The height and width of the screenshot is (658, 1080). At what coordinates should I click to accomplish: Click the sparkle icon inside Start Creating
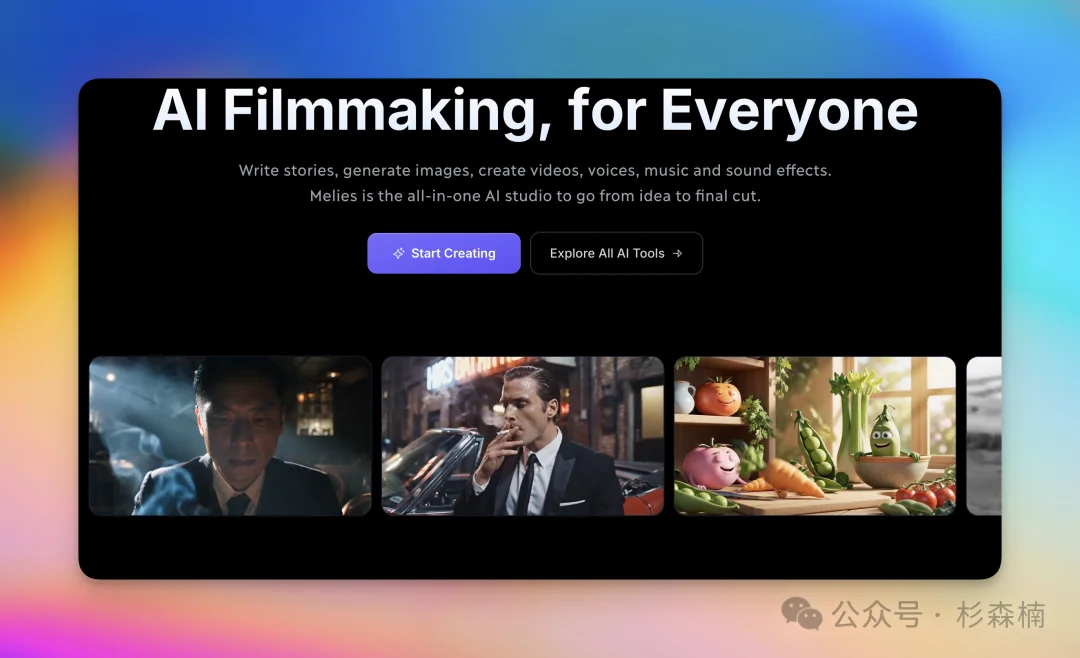pyautogui.click(x=398, y=254)
